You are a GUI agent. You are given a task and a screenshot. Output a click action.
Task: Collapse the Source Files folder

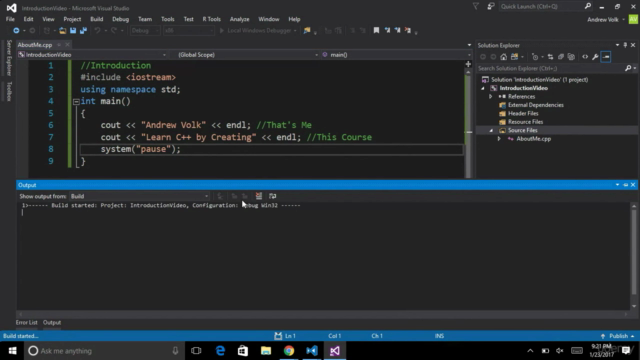point(491,131)
